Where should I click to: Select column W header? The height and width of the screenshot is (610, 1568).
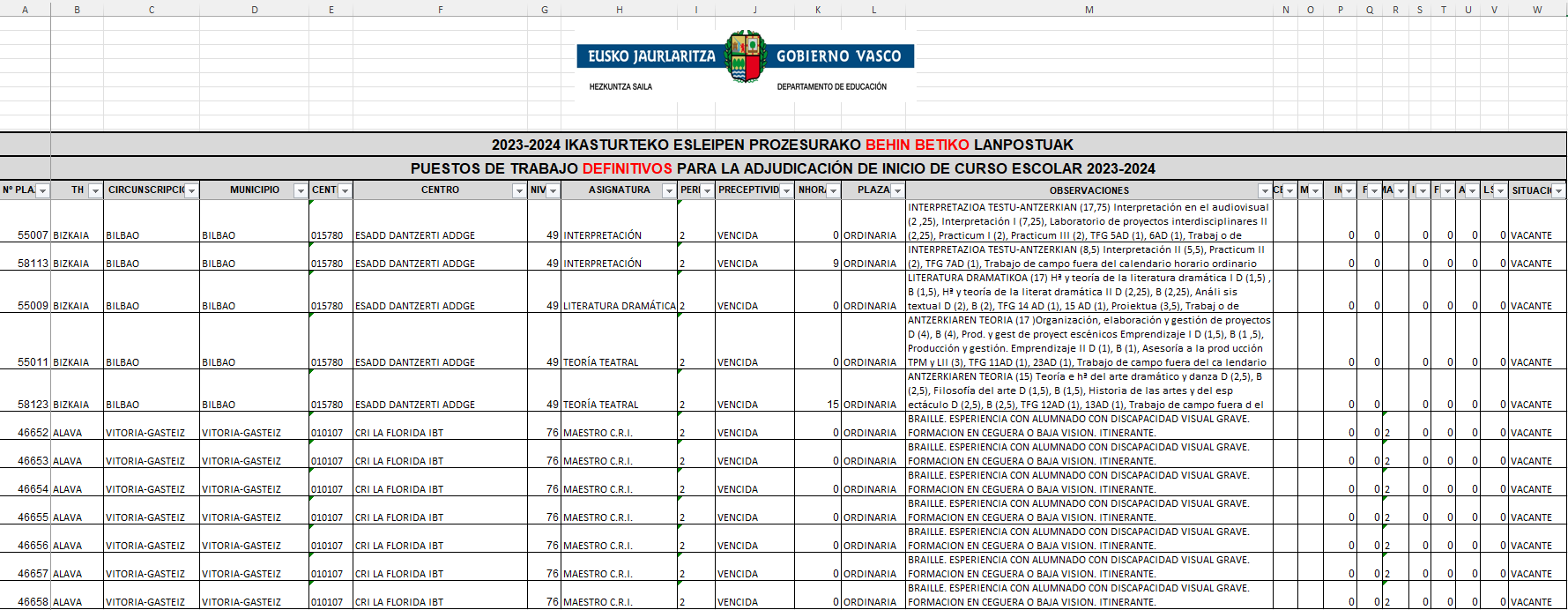pos(1537,10)
